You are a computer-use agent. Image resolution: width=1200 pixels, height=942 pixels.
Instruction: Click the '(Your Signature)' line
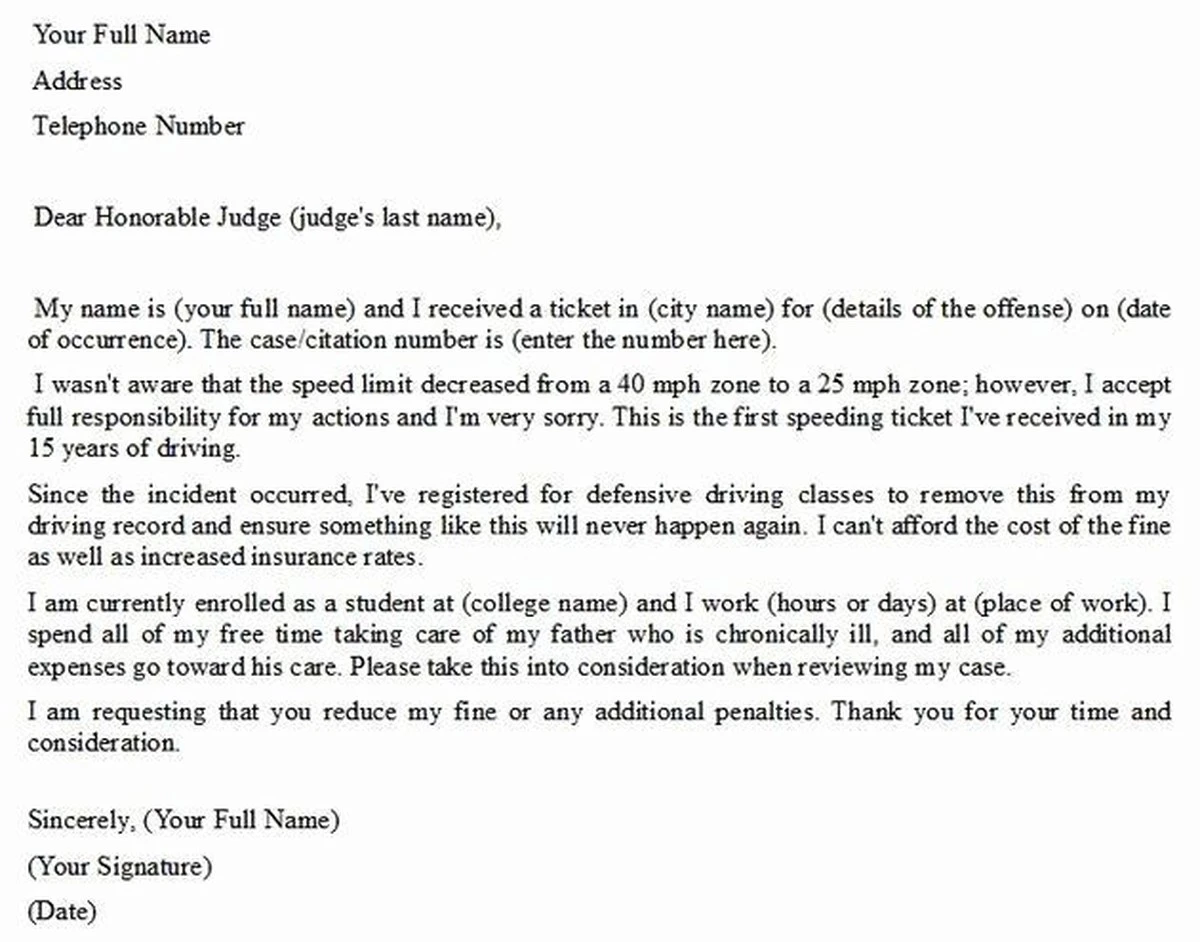[x=120, y=867]
